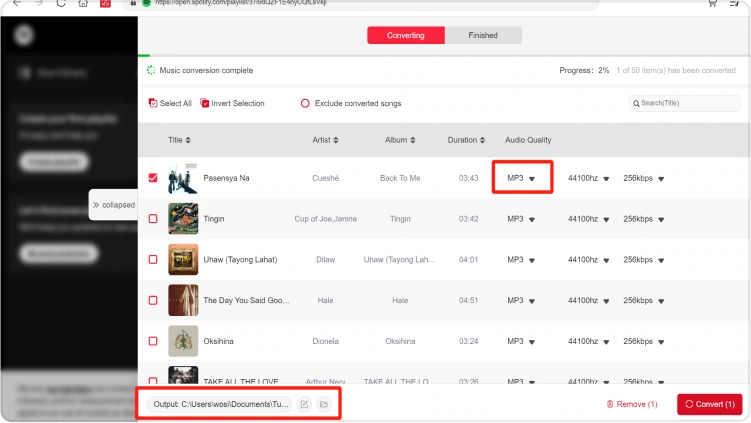The width and height of the screenshot is (751, 423).
Task: Click the artist name Cueshé
Action: [x=325, y=178]
